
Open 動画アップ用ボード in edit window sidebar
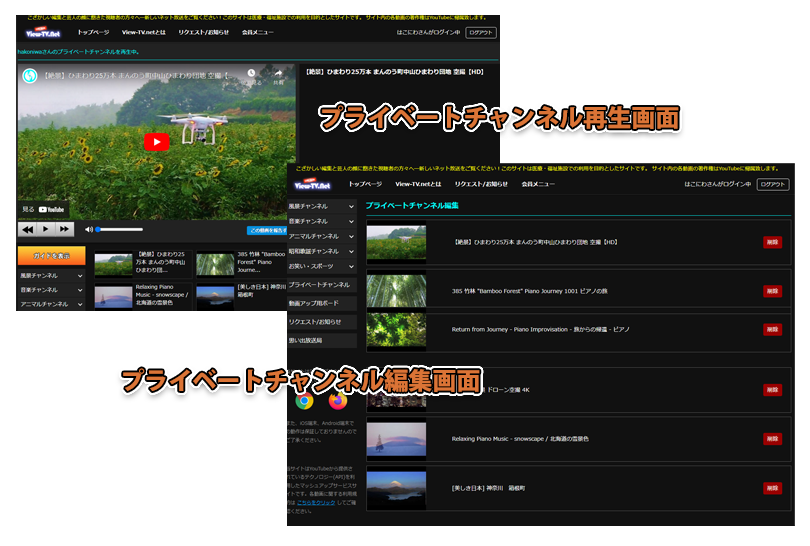click(x=322, y=303)
